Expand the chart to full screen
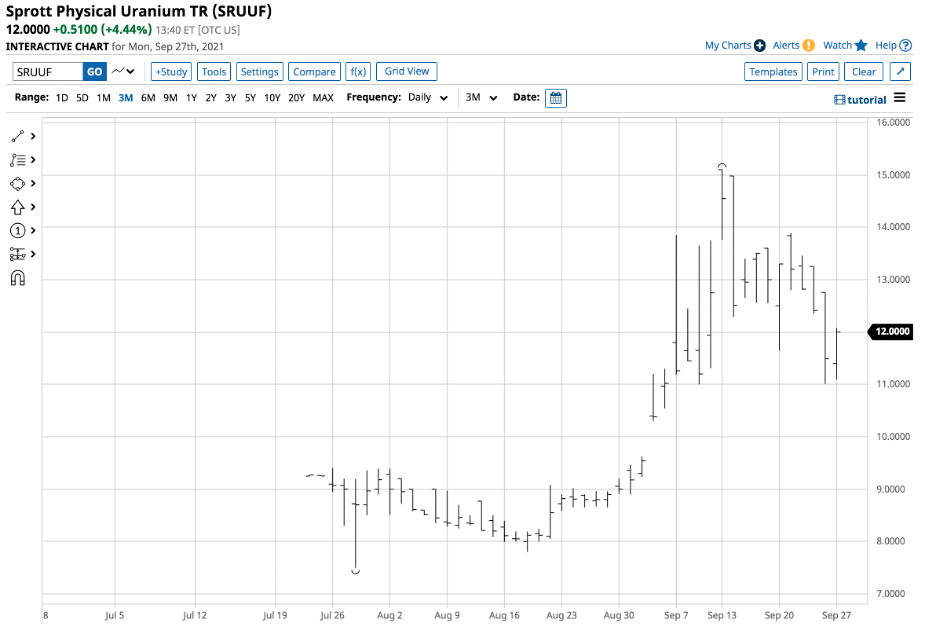This screenshot has width=936, height=634. pyautogui.click(x=900, y=72)
